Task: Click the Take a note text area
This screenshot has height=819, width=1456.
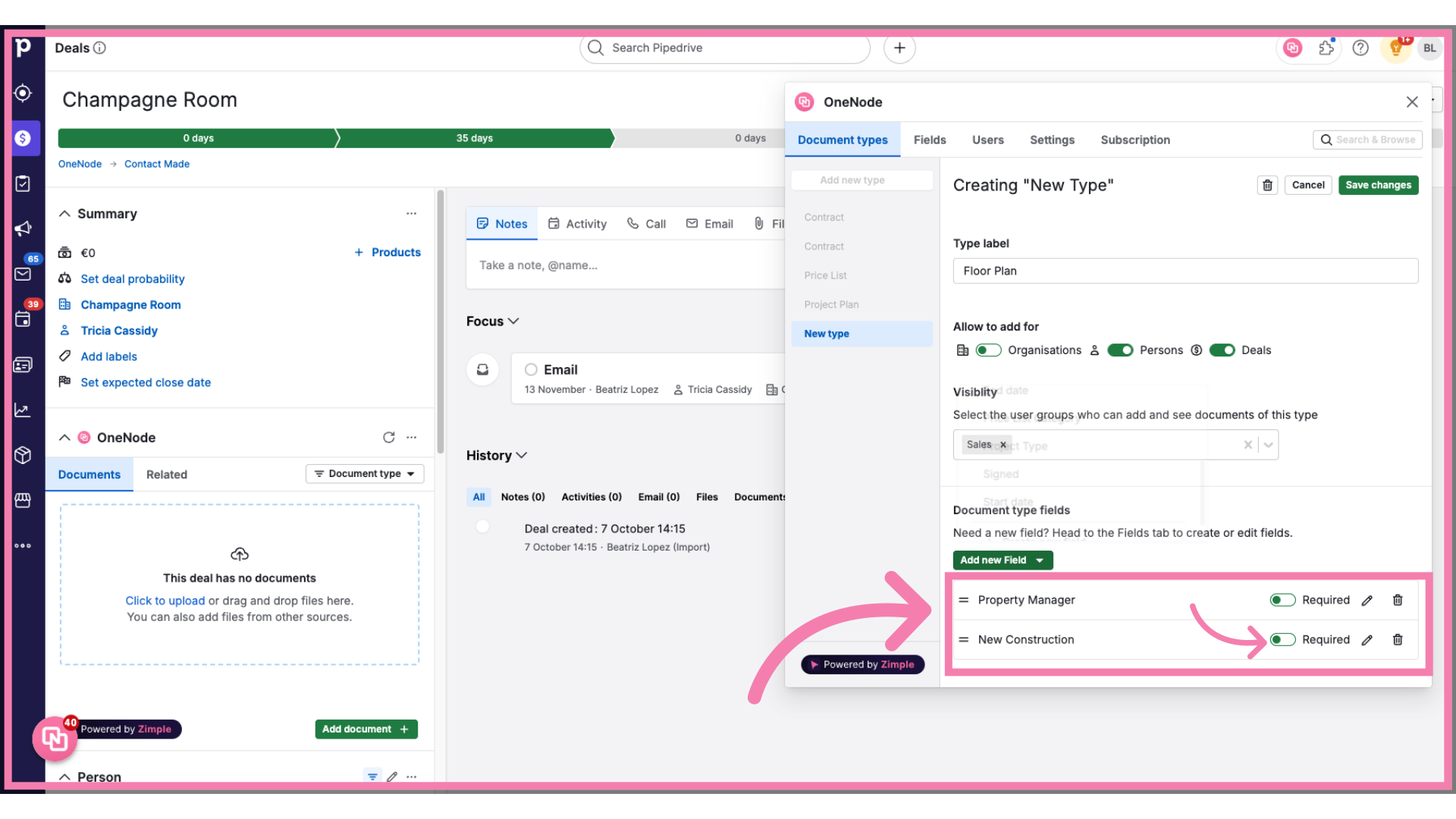Action: tap(625, 265)
